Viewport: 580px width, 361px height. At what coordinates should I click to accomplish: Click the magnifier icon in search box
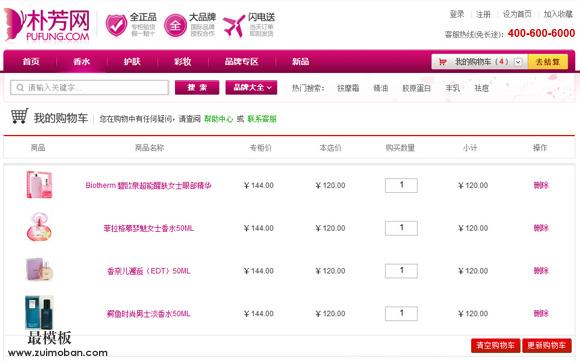point(20,88)
